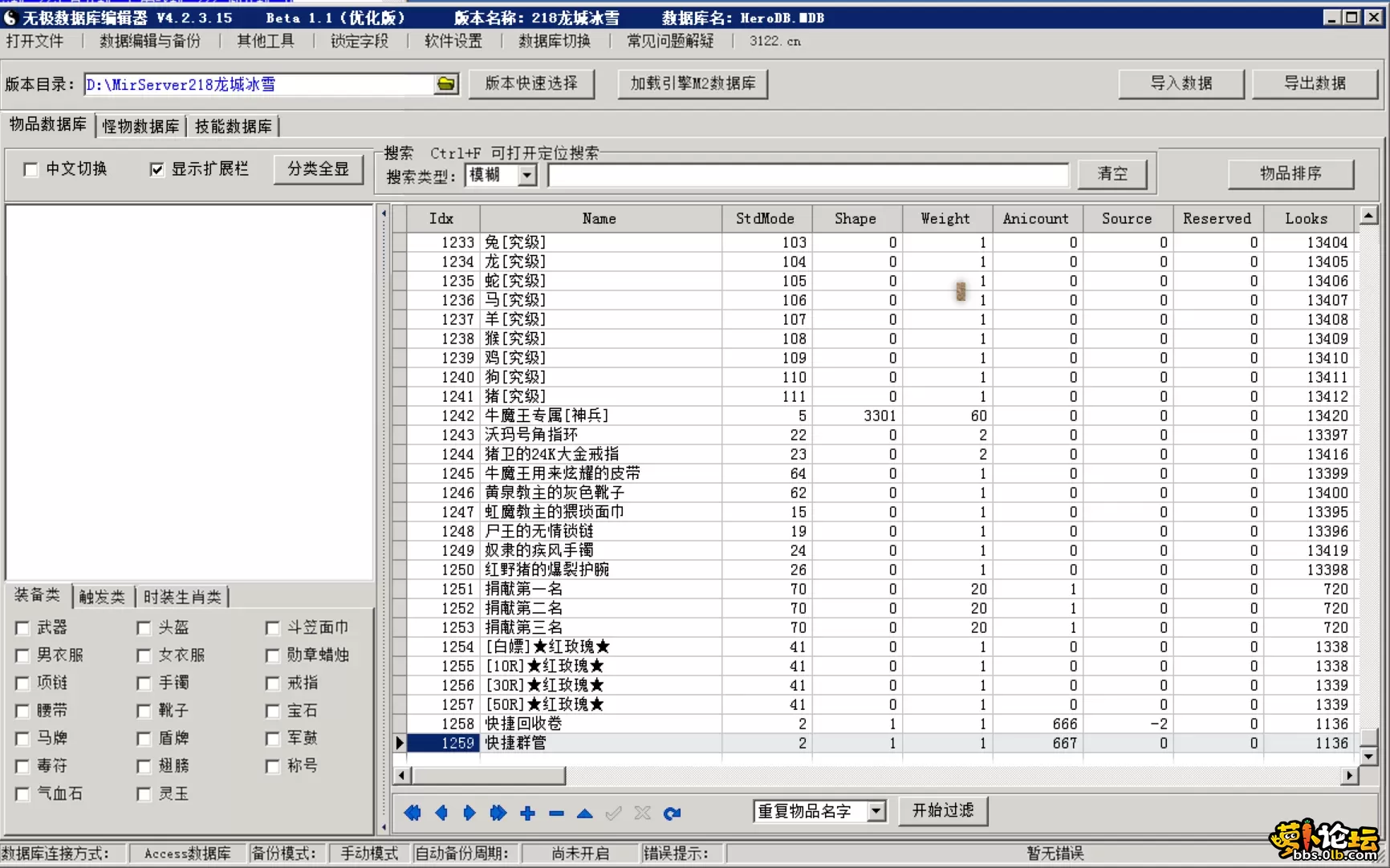This screenshot has width=1390, height=868.
Task: Open the 搜索类型 模糊 dropdown
Action: (526, 175)
